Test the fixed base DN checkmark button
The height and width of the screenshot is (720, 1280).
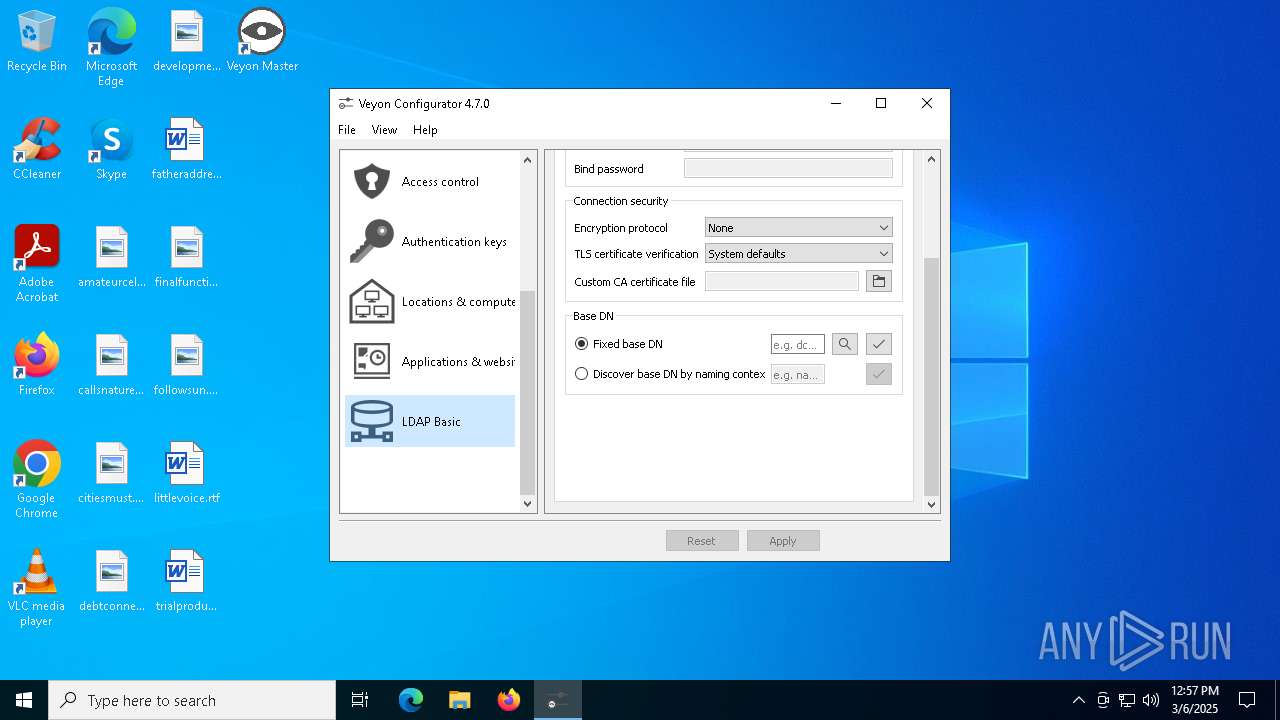click(x=879, y=344)
